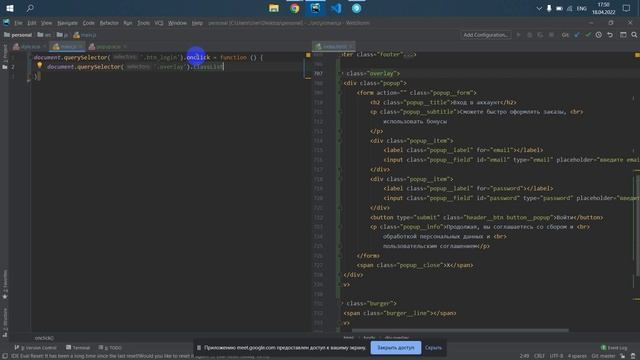Click the CRLF line separator status
The width and height of the screenshot is (640, 360).
pyautogui.click(x=539, y=356)
